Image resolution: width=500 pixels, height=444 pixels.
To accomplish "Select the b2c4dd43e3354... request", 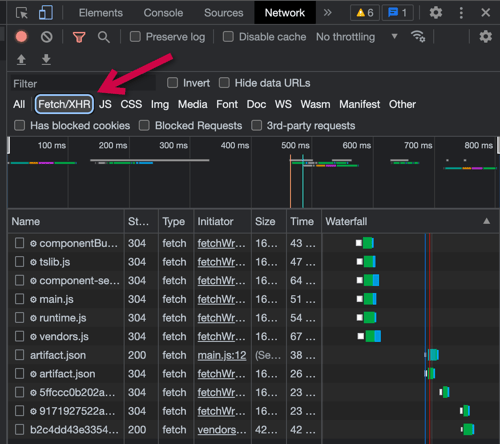I will [74, 430].
